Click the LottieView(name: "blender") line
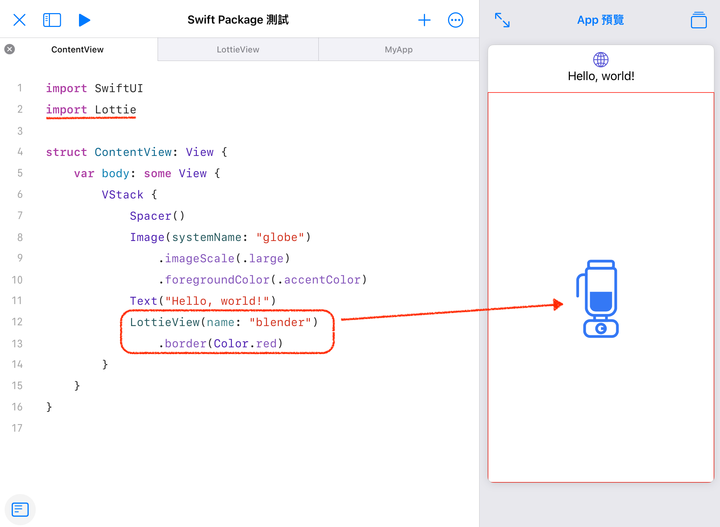The width and height of the screenshot is (720, 527). click(x=224, y=322)
